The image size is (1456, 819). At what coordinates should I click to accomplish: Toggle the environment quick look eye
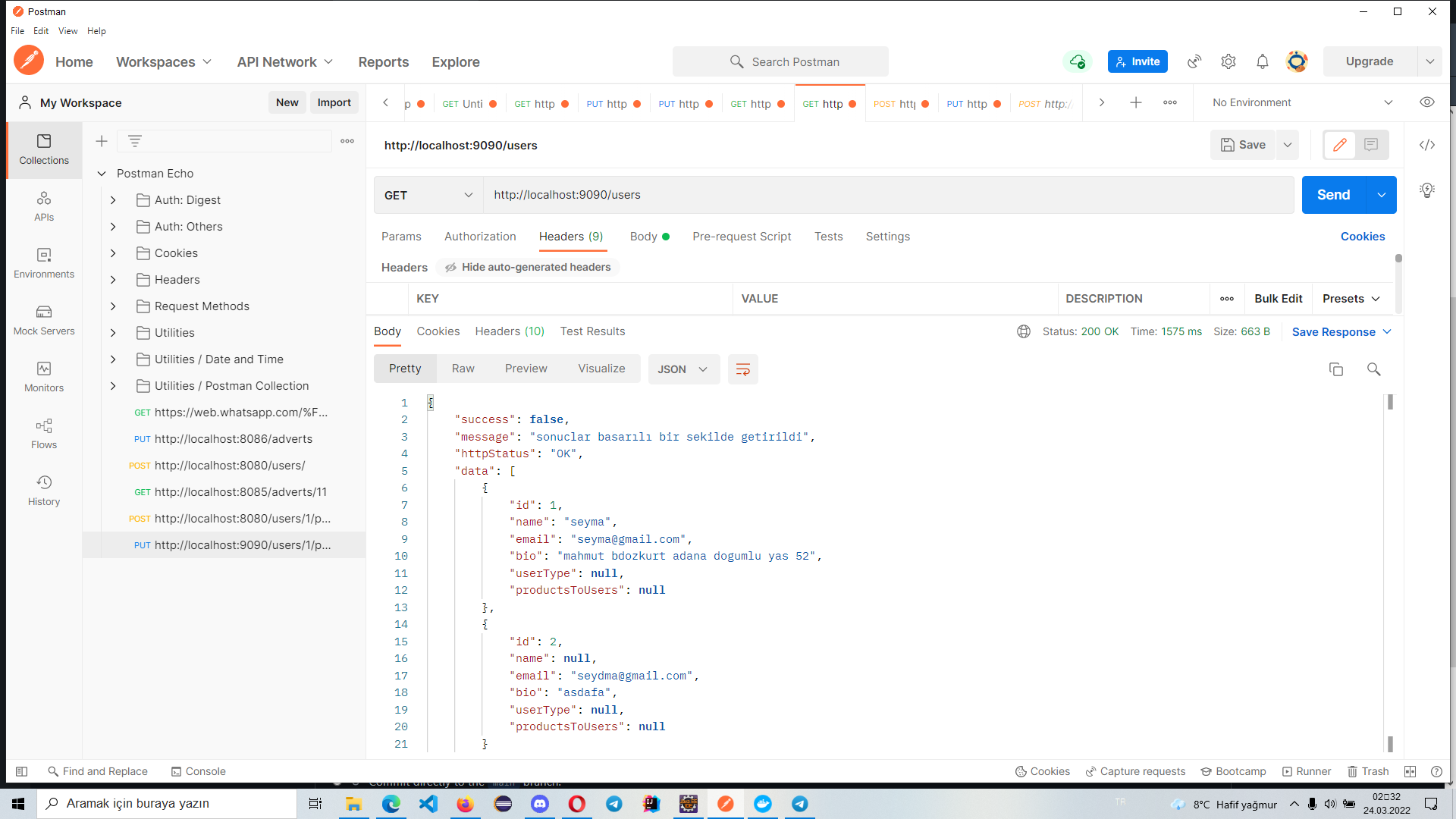point(1427,102)
